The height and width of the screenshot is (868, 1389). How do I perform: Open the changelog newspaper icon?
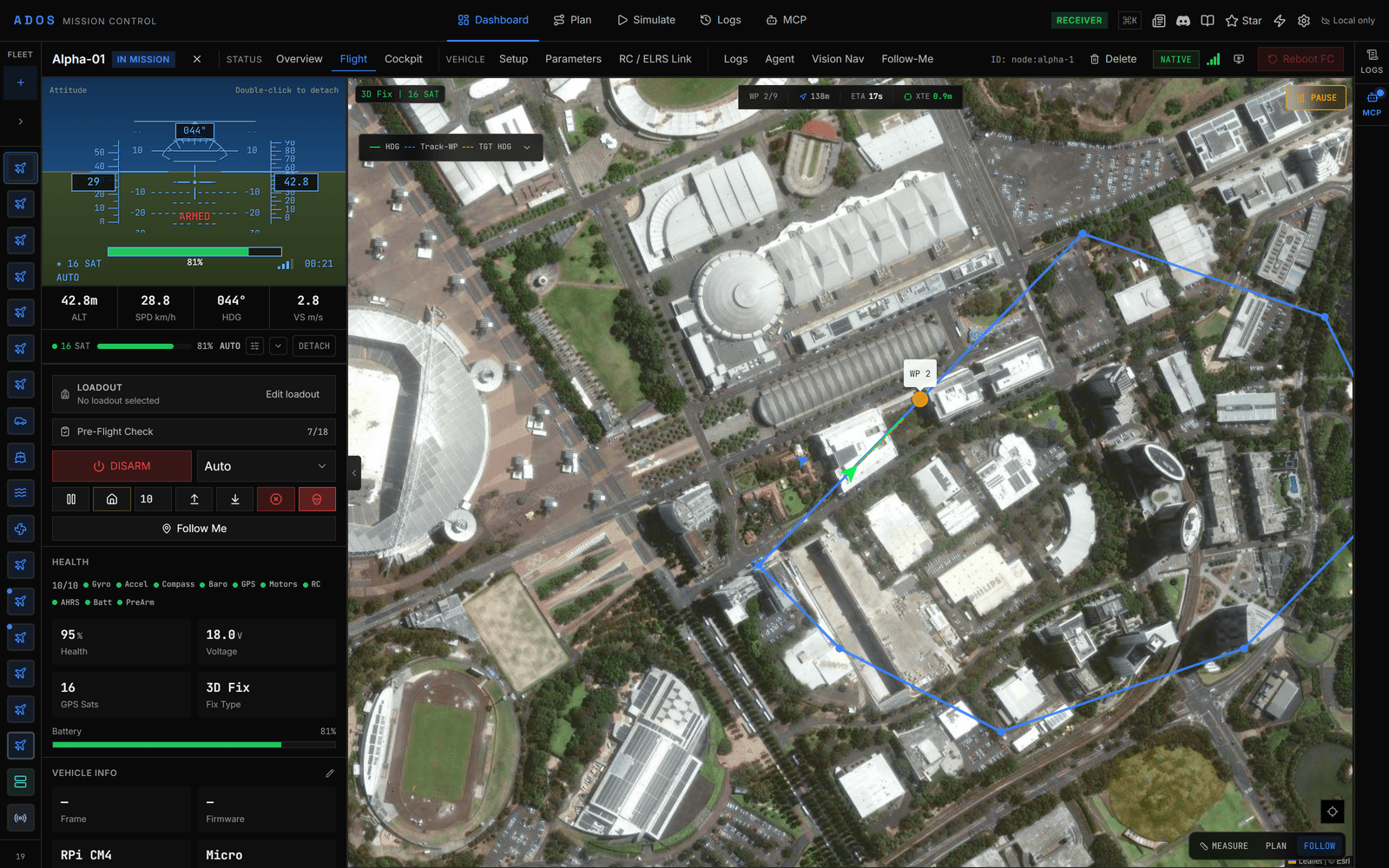pyautogui.click(x=1158, y=21)
